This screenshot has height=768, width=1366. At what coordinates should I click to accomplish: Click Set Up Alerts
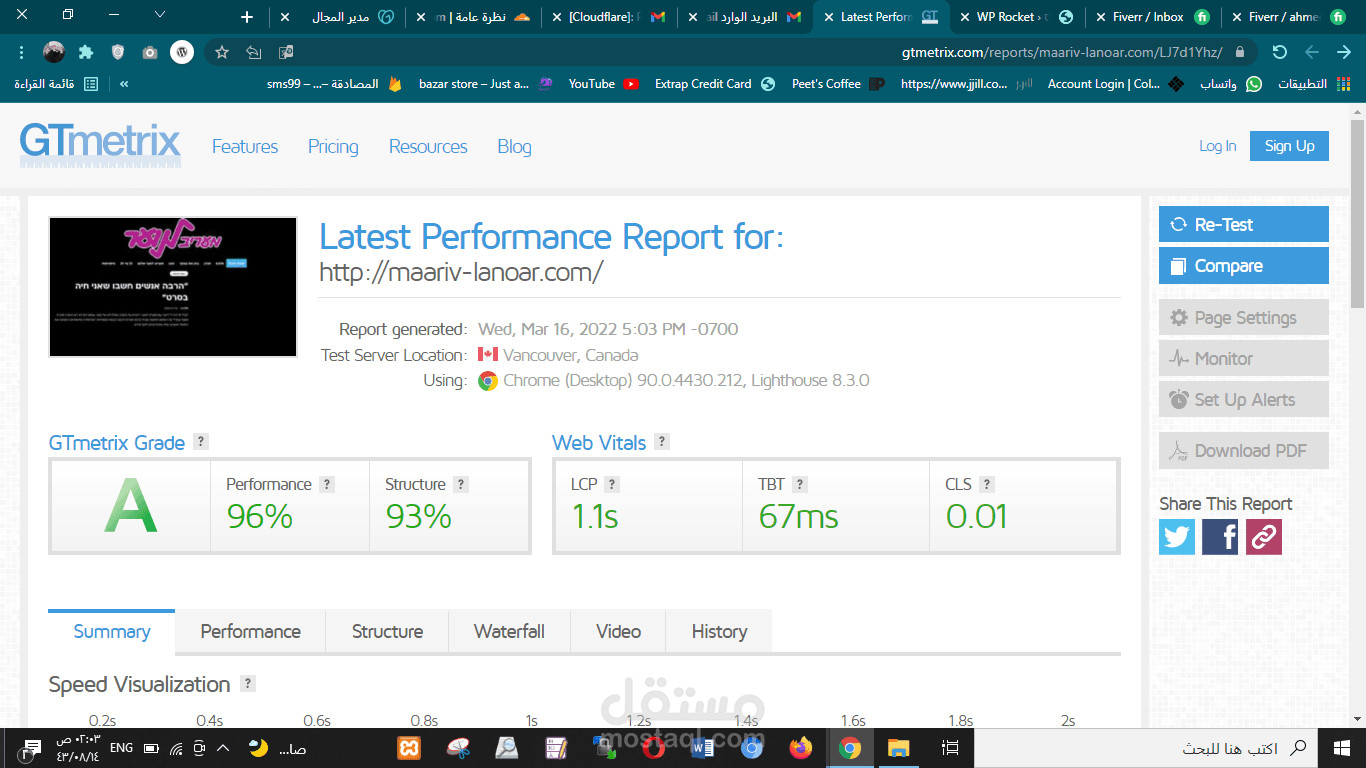click(1243, 400)
